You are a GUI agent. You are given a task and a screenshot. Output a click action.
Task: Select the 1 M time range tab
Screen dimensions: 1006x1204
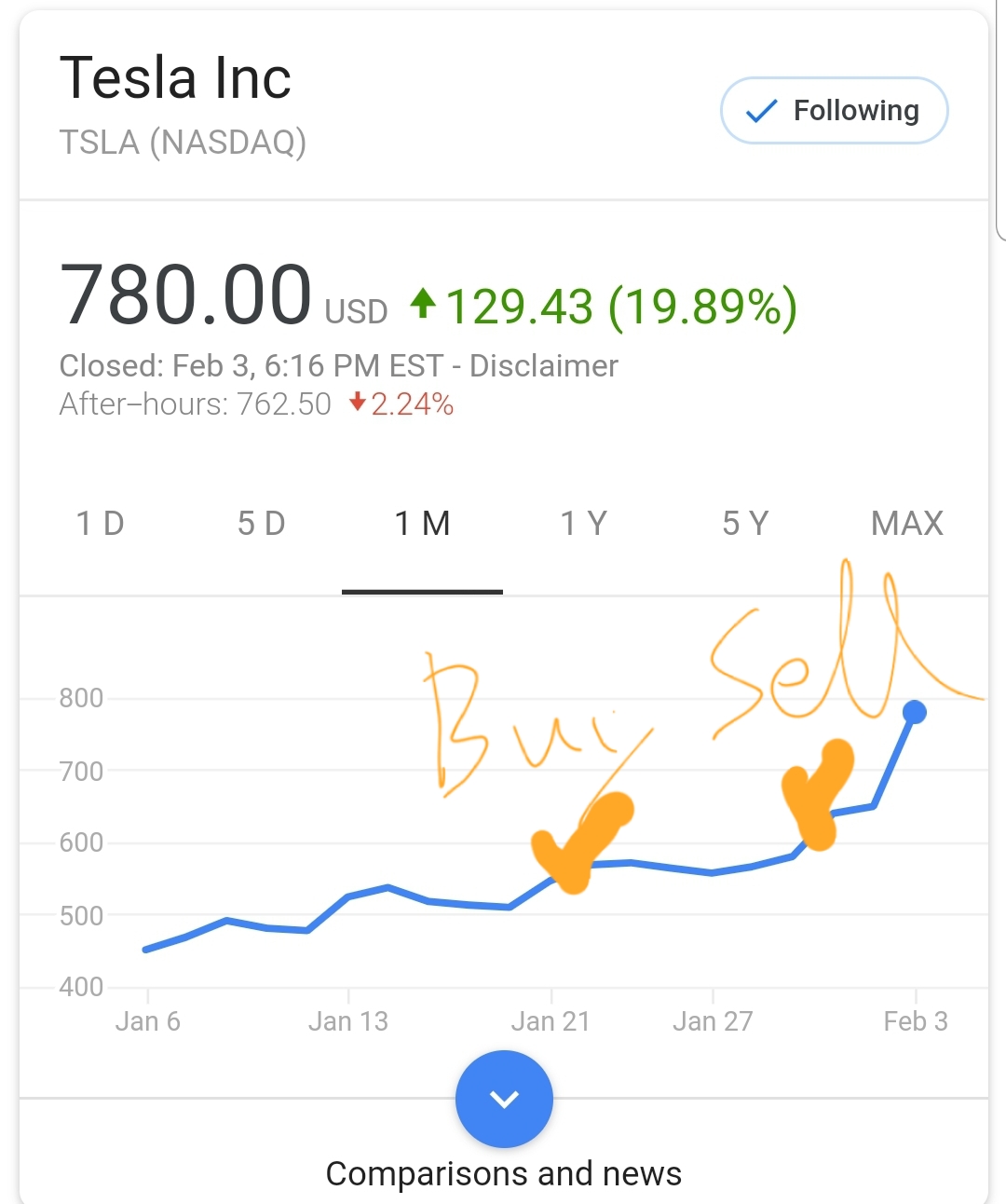click(x=423, y=524)
